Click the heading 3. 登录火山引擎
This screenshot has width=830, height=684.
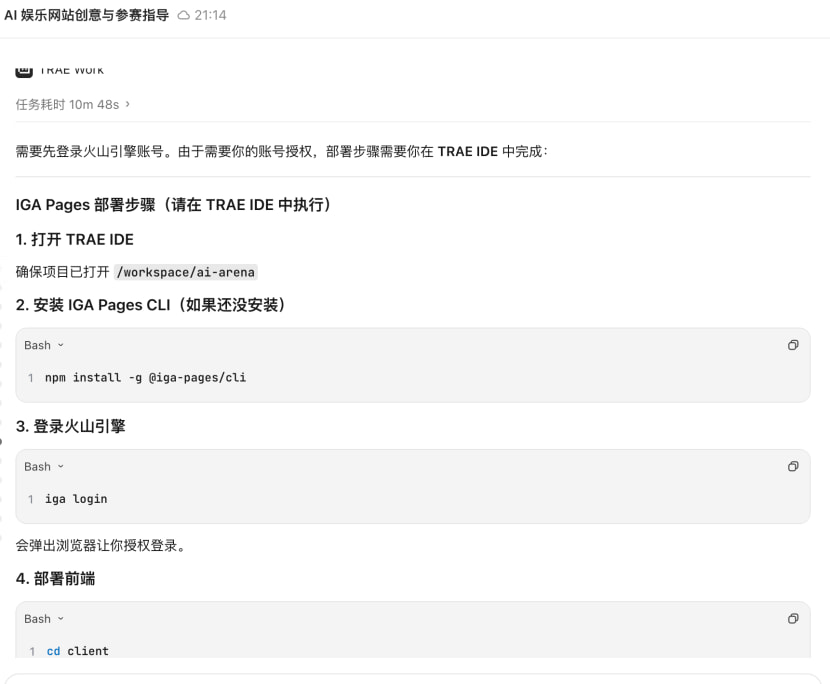coord(70,426)
